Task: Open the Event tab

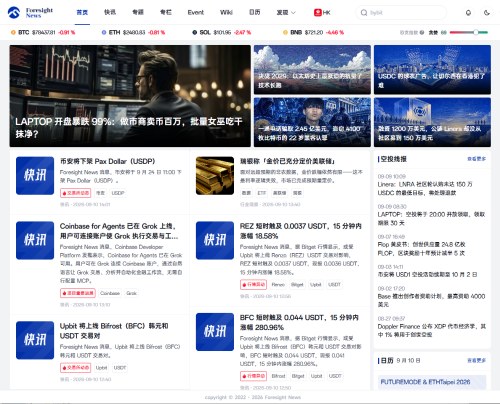Action: [x=195, y=12]
